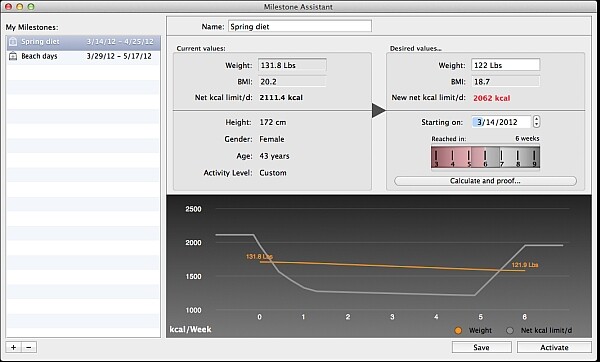The image size is (600, 362).
Task: Select the Beach days milestone row
Action: 83,56
